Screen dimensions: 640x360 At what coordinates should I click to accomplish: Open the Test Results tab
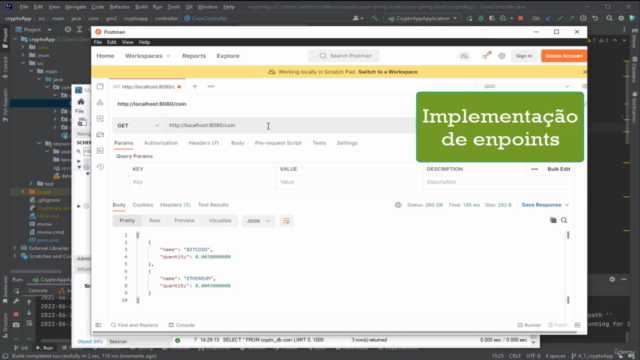tap(213, 205)
